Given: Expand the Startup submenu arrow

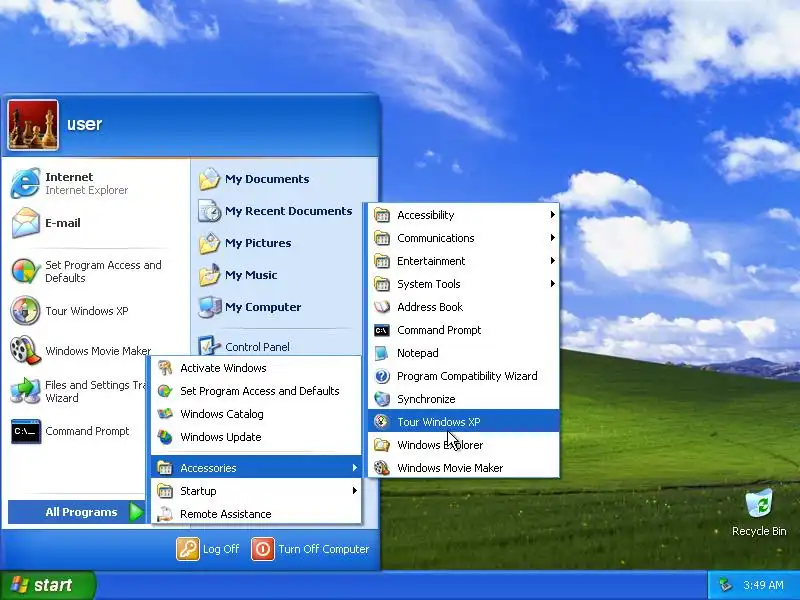Looking at the screenshot, I should point(355,491).
